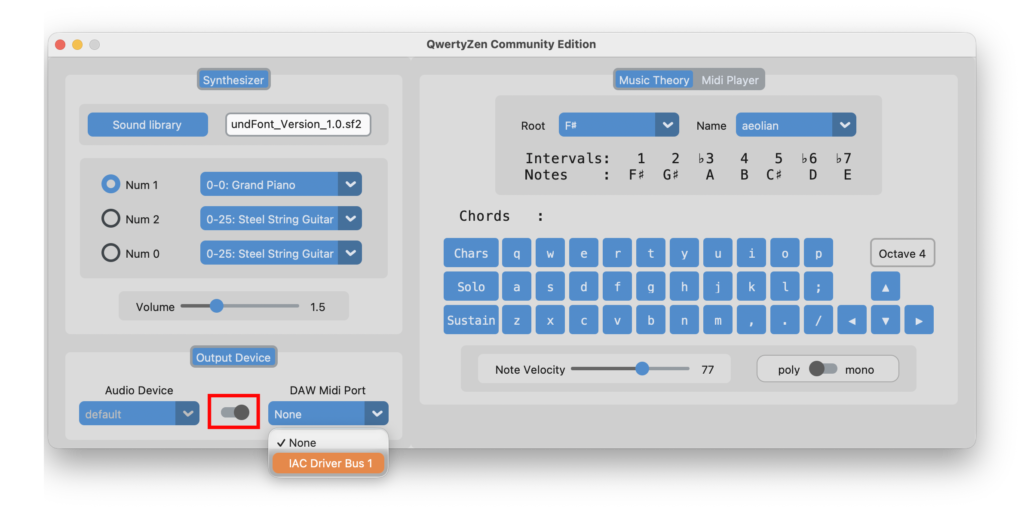Click the k key button
This screenshot has height=512, width=1024.
(x=751, y=287)
